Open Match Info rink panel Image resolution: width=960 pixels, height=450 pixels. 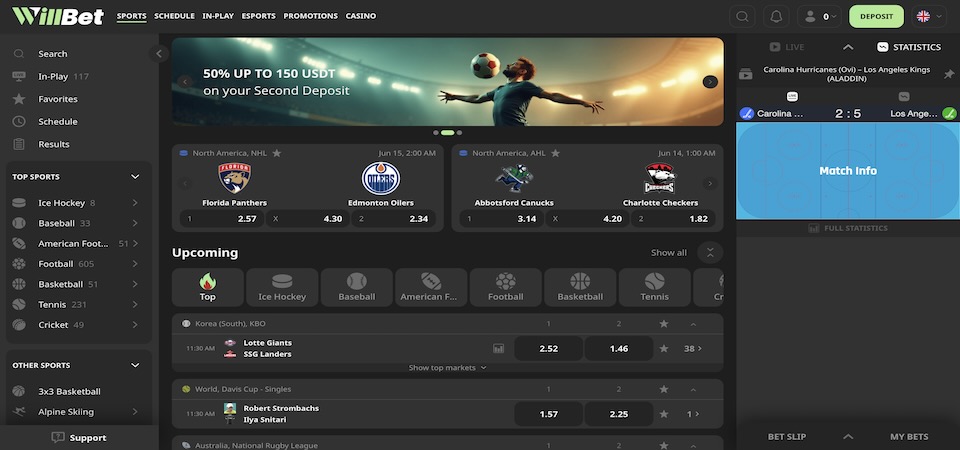click(848, 171)
